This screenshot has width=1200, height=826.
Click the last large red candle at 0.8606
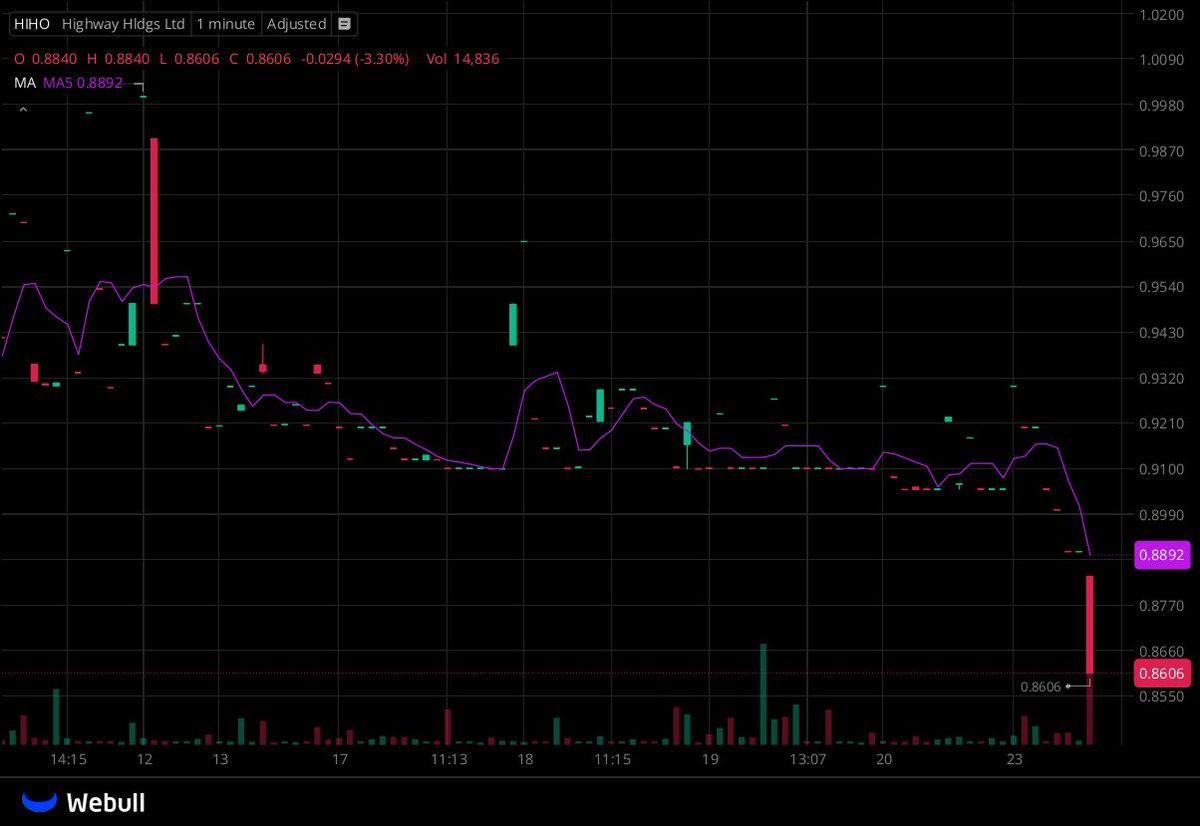[x=1090, y=625]
